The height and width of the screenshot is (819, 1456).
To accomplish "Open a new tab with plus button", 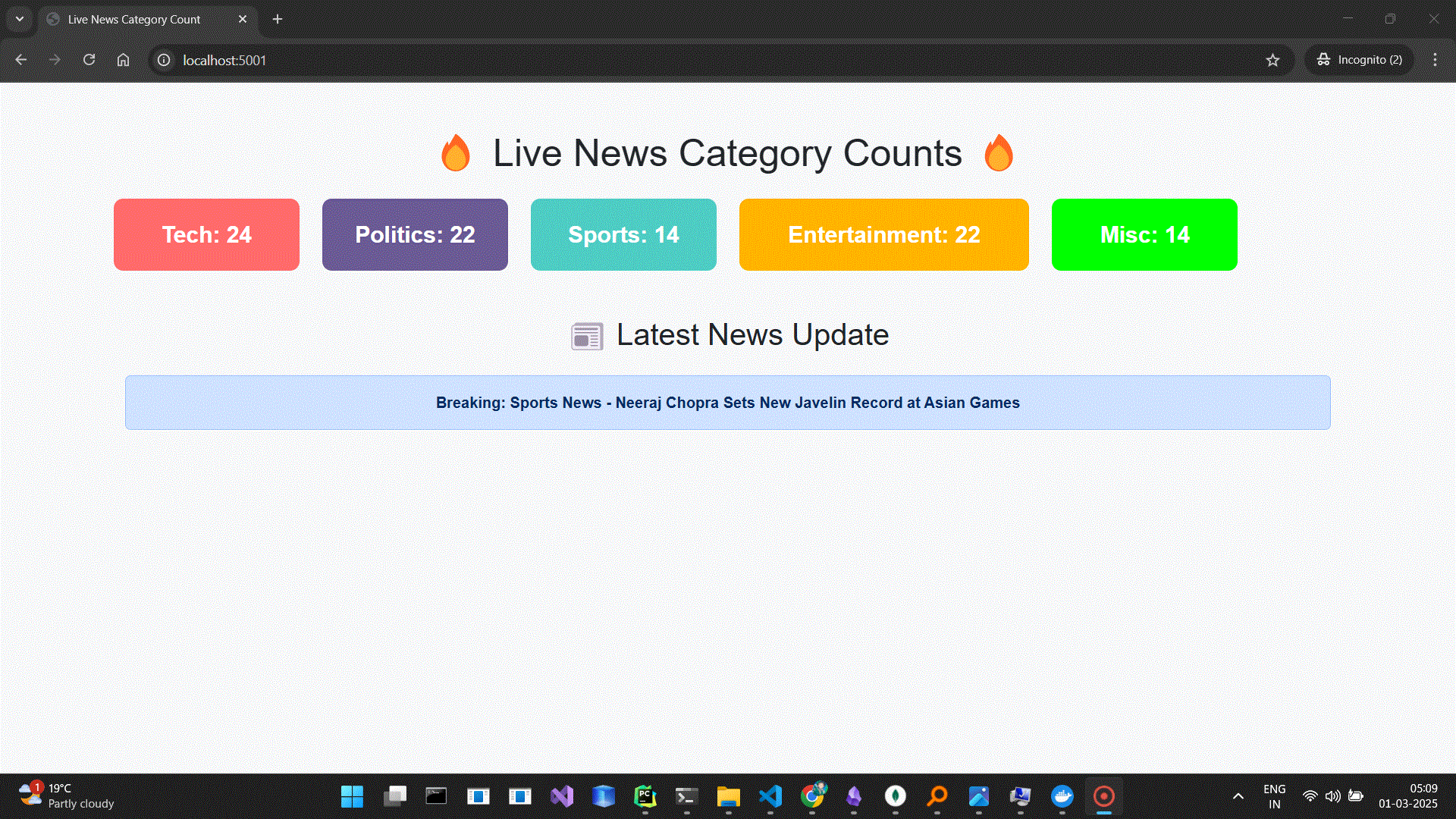I will pos(278,19).
